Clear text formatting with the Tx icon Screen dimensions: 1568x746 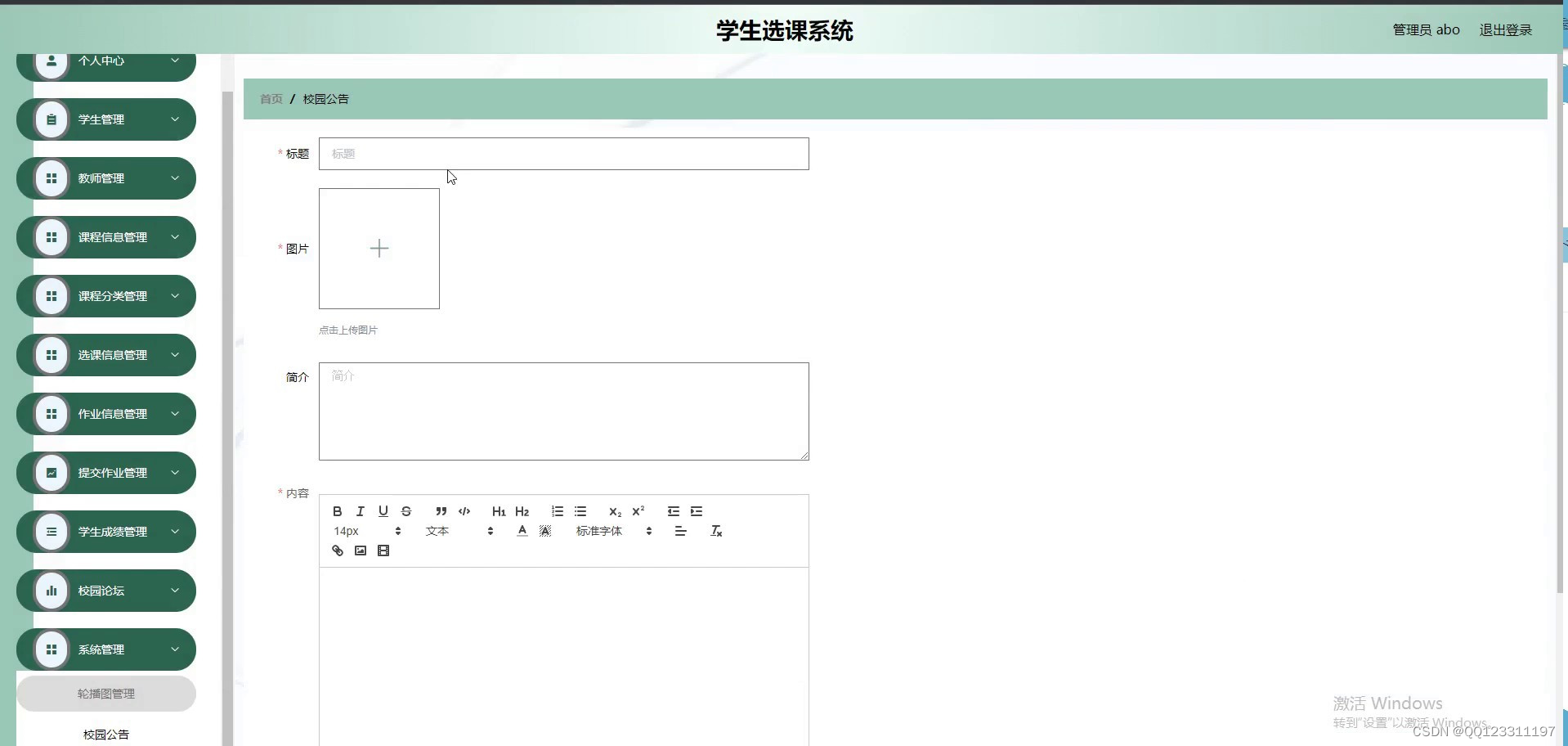point(716,531)
